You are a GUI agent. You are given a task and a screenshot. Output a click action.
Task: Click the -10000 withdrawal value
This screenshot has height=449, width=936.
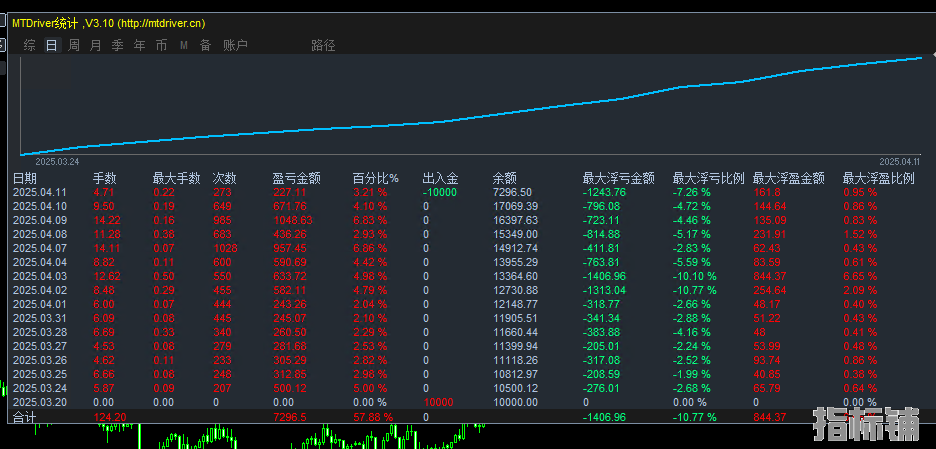440,192
